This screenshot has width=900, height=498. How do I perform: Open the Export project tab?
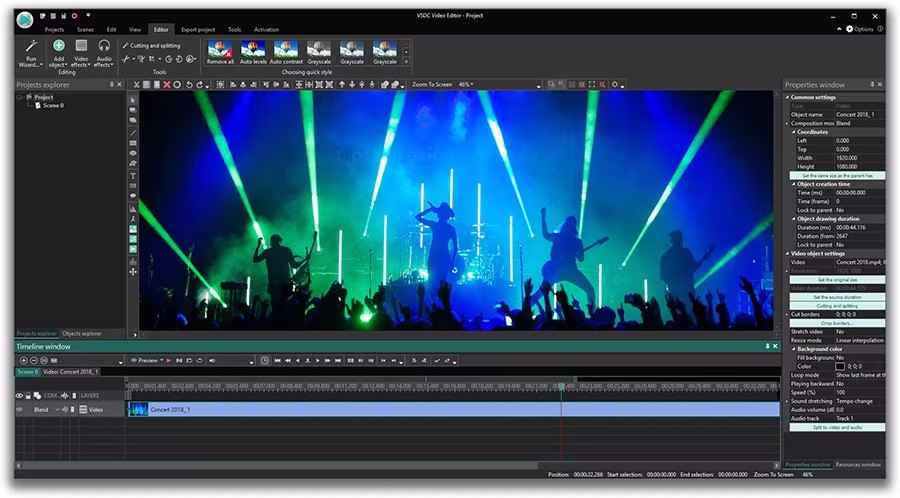[x=198, y=29]
